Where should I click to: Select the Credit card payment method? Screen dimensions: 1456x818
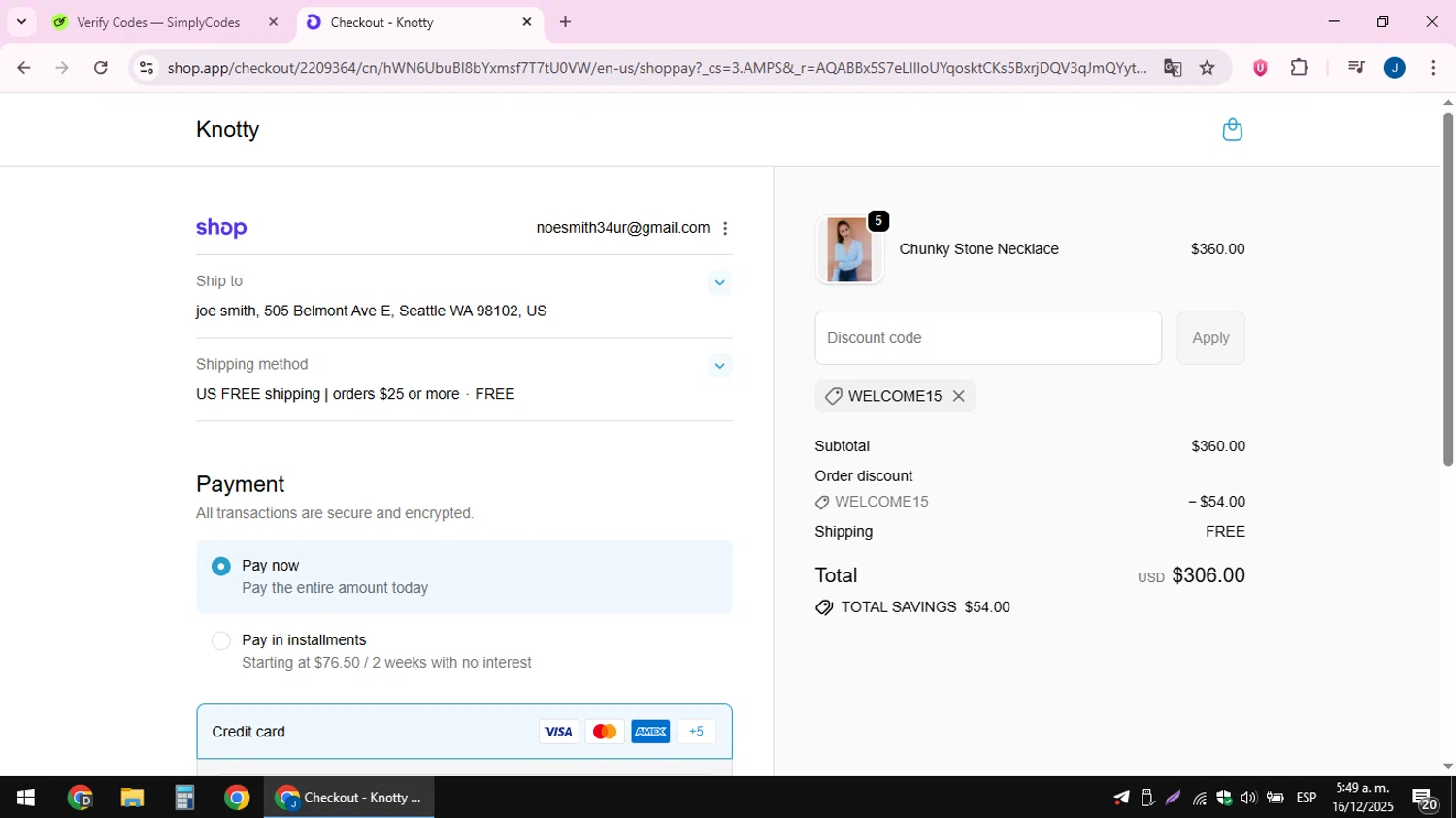click(x=464, y=732)
